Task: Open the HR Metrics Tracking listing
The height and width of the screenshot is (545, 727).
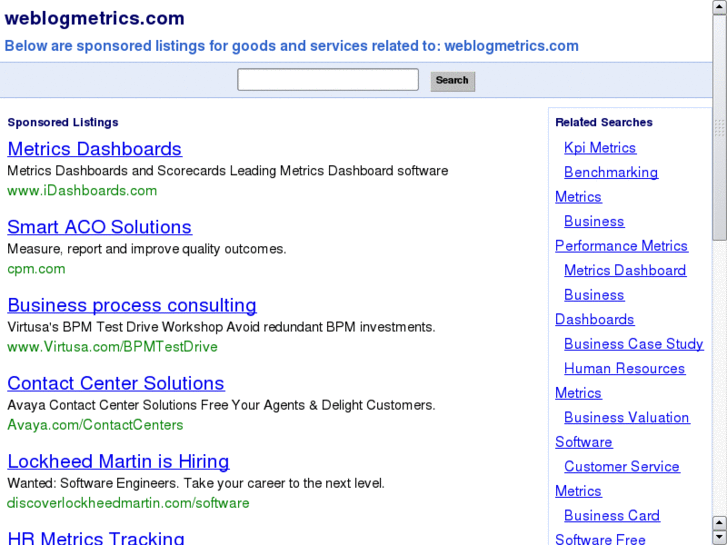Action: point(95,537)
